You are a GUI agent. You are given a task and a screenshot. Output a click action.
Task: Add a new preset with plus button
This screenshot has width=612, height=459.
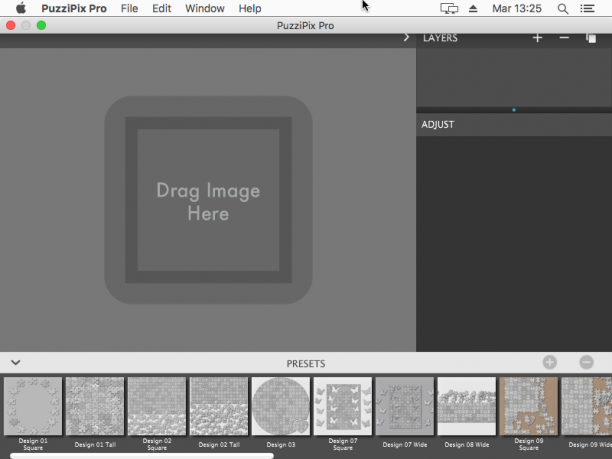(550, 363)
